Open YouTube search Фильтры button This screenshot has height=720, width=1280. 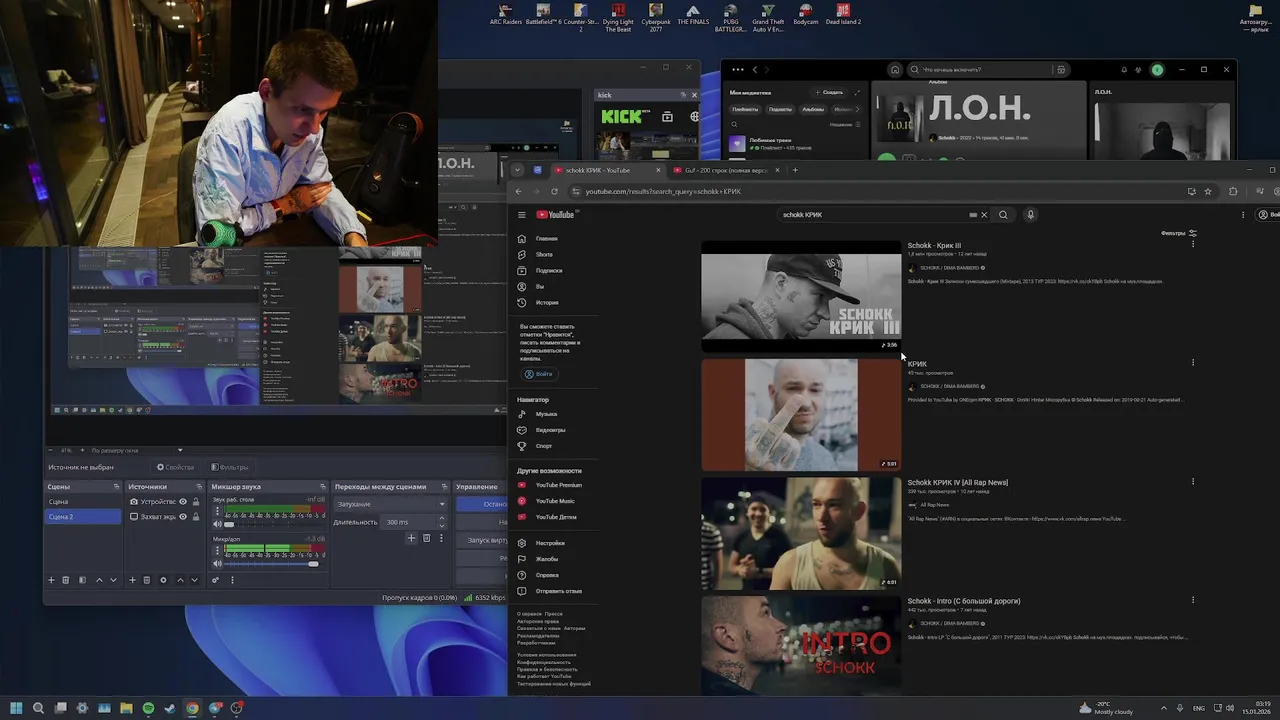(1179, 233)
